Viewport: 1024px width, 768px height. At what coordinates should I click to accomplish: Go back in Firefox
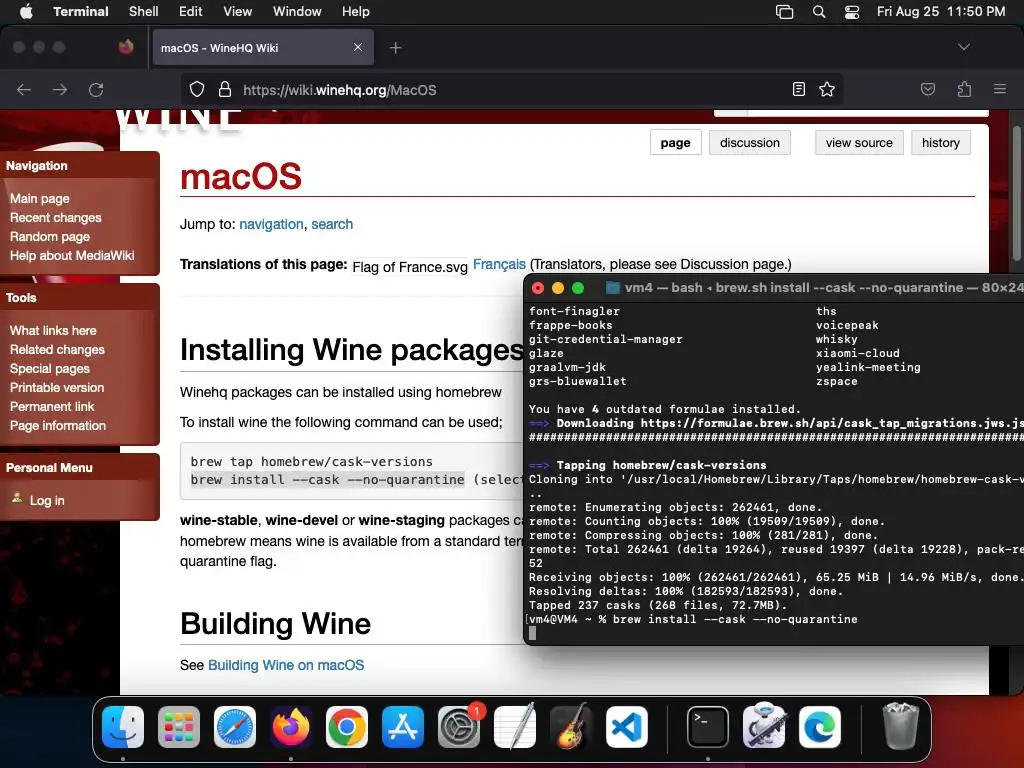pos(24,89)
